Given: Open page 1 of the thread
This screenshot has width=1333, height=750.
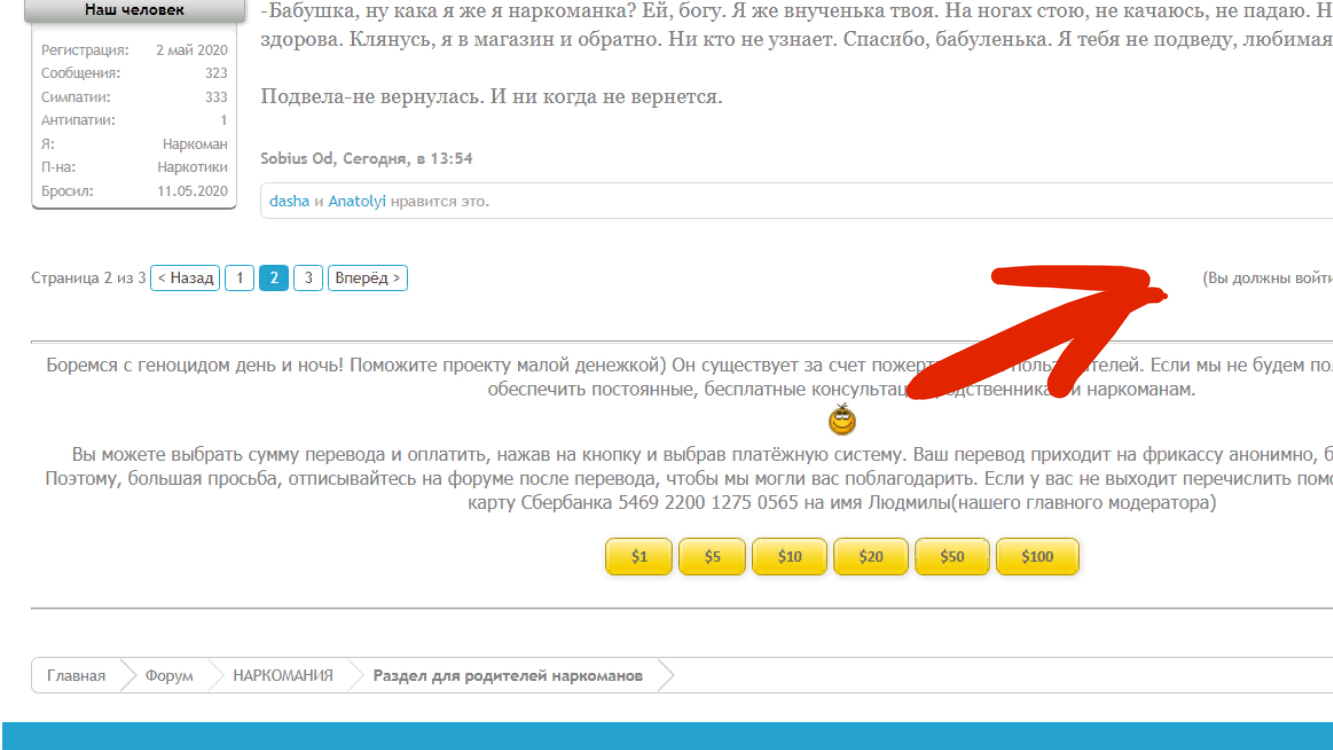Looking at the screenshot, I should click(x=239, y=278).
